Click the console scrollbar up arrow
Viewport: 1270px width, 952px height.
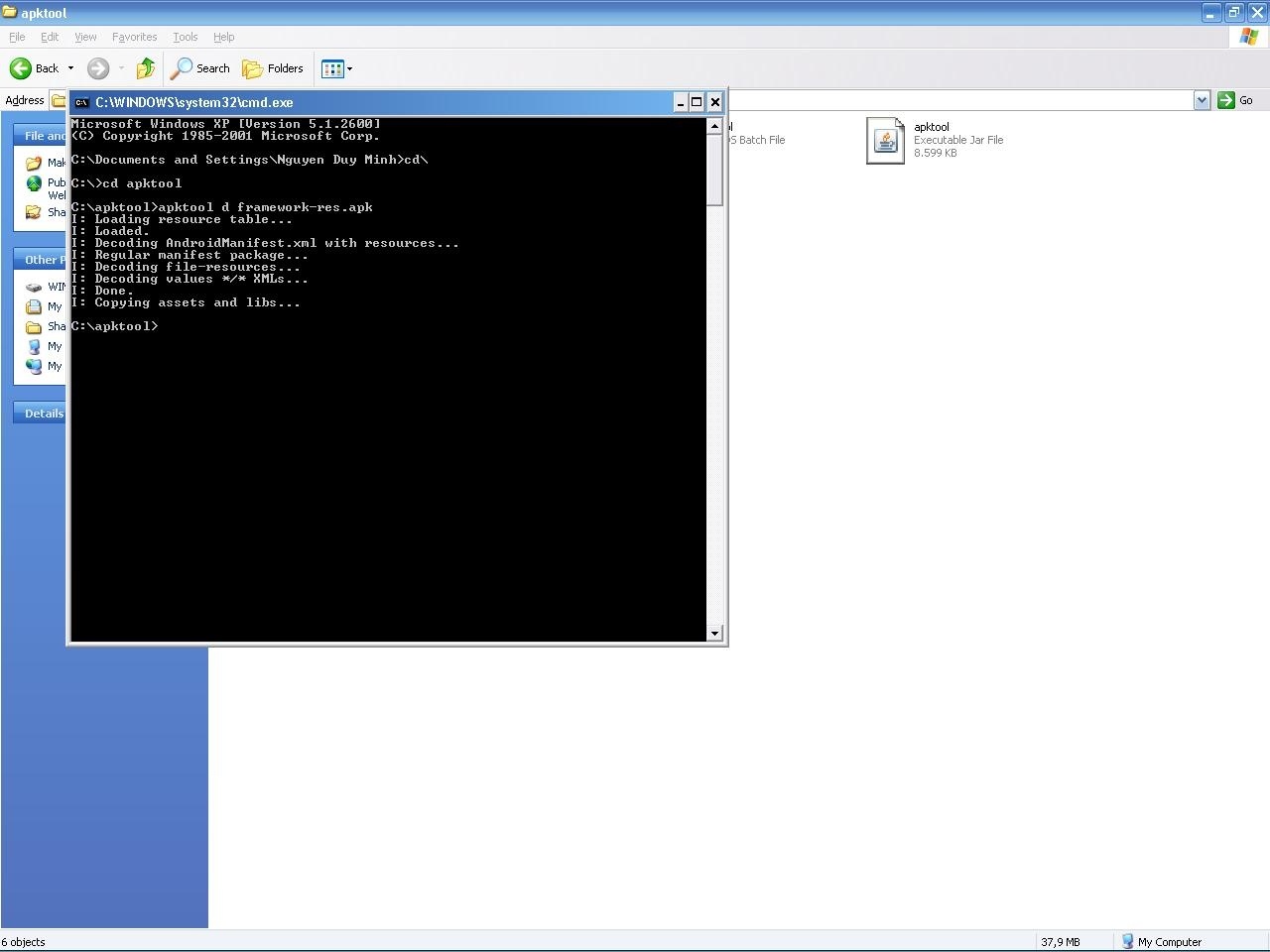[x=714, y=126]
